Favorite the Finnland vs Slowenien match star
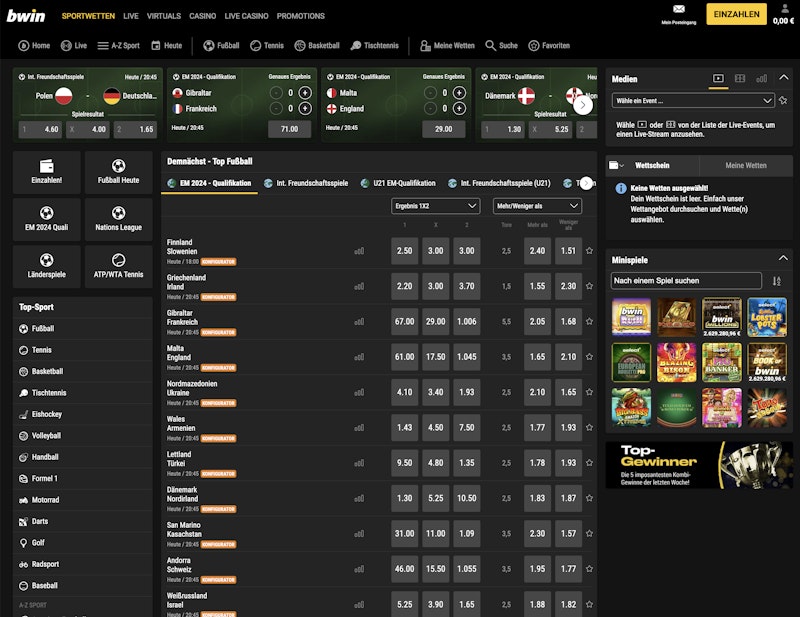This screenshot has height=617, width=800. tap(589, 252)
